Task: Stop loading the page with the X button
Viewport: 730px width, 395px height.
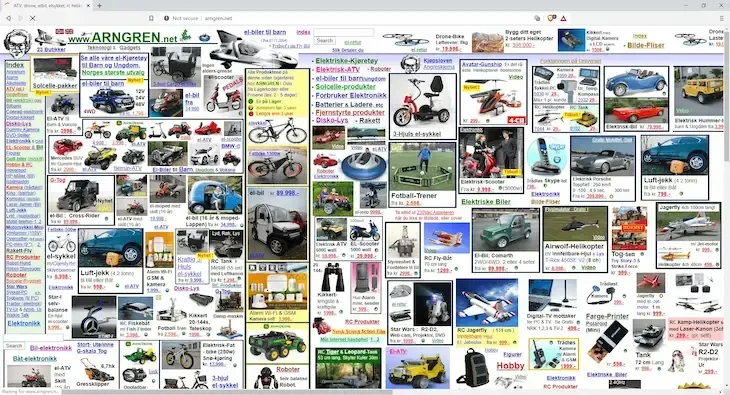Action: pyautogui.click(x=33, y=18)
